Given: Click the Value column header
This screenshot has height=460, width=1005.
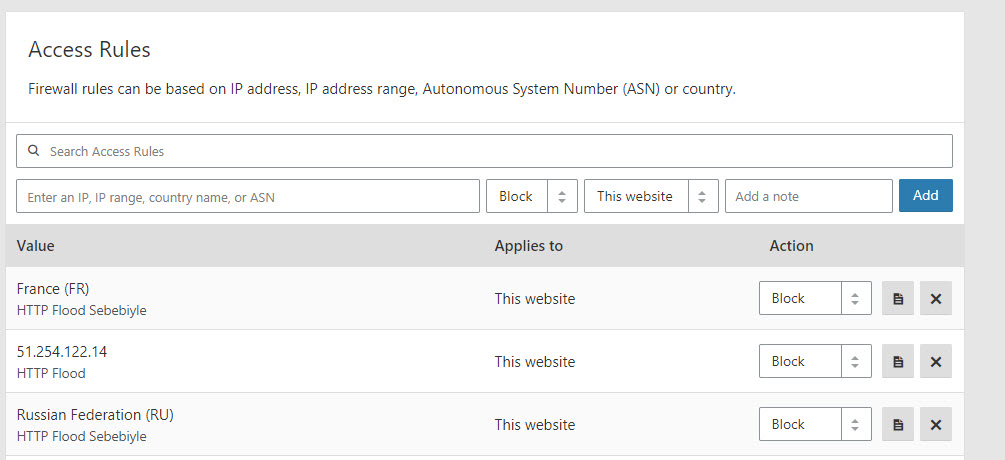Looking at the screenshot, I should 36,246.
